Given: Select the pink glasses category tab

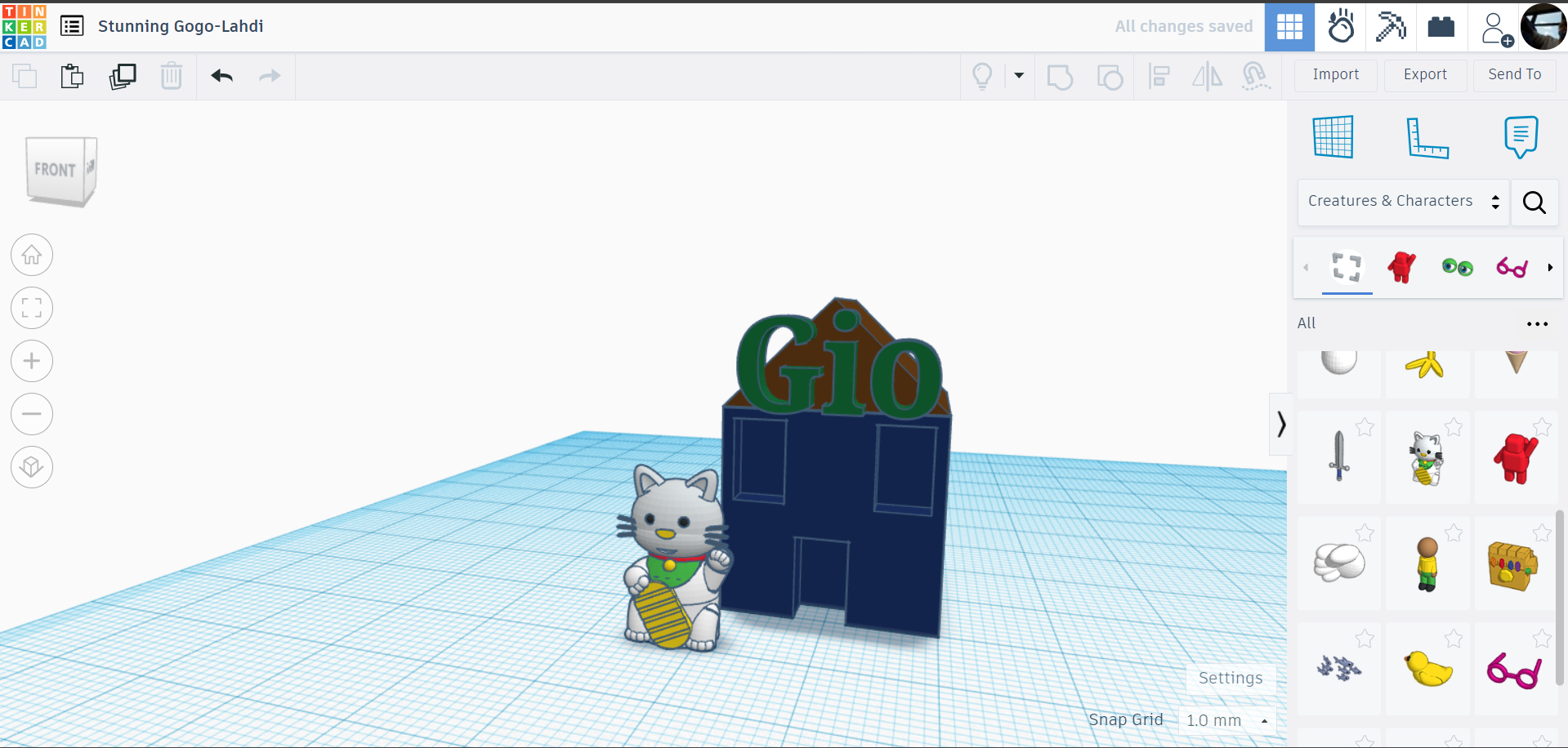Looking at the screenshot, I should [x=1512, y=267].
